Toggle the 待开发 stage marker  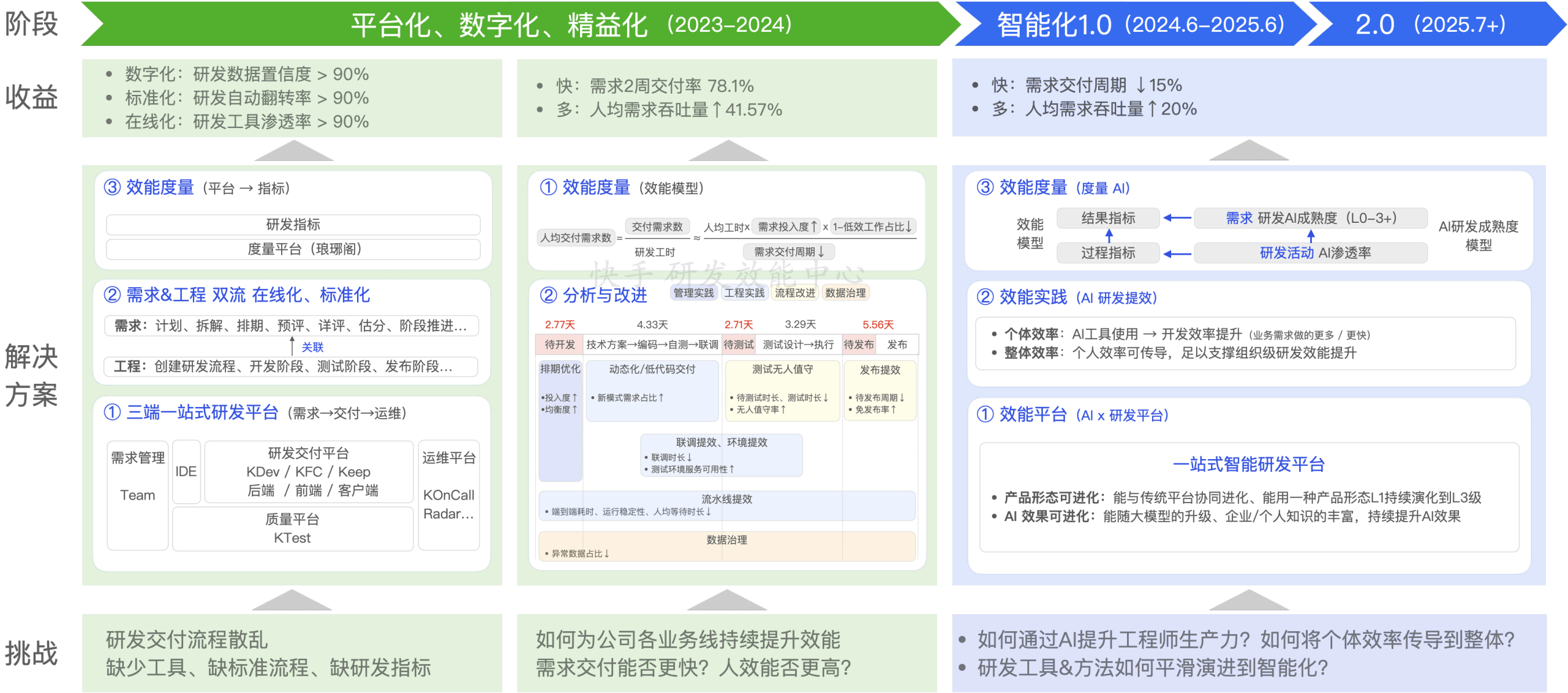[559, 345]
